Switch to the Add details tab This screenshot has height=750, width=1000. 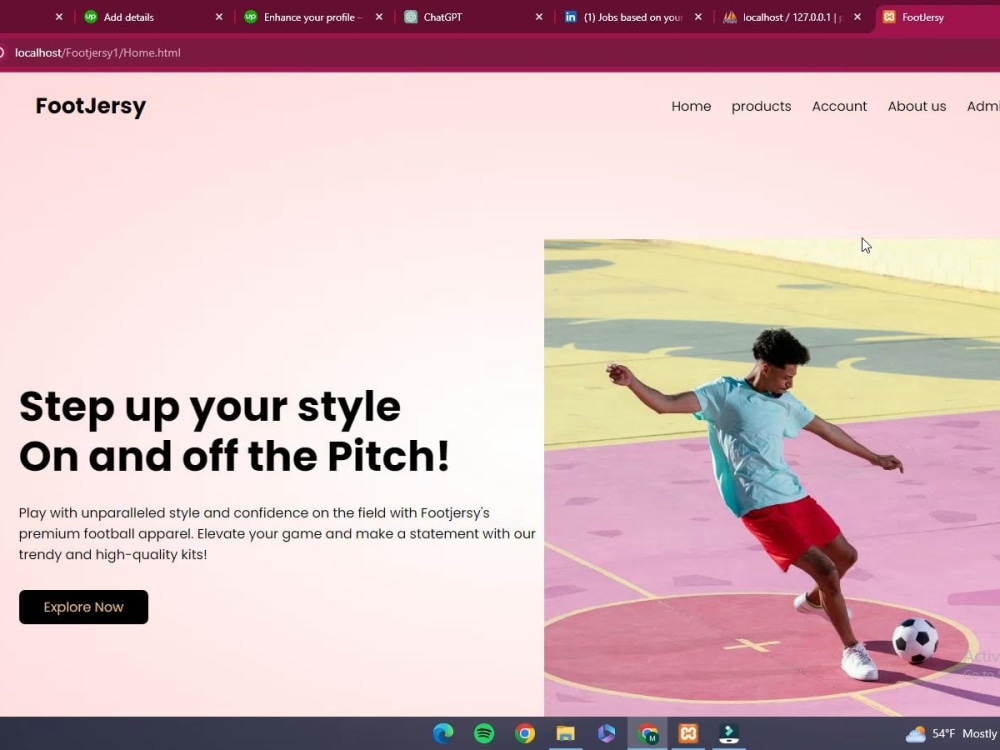pos(153,17)
